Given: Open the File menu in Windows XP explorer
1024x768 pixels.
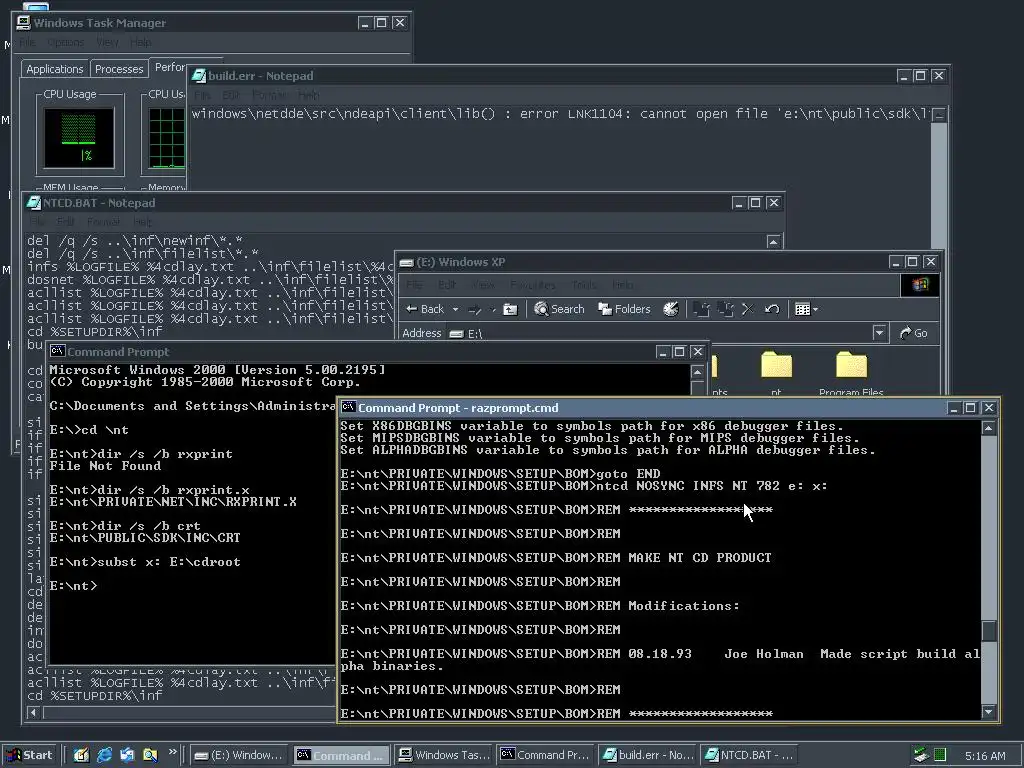Looking at the screenshot, I should pos(414,285).
